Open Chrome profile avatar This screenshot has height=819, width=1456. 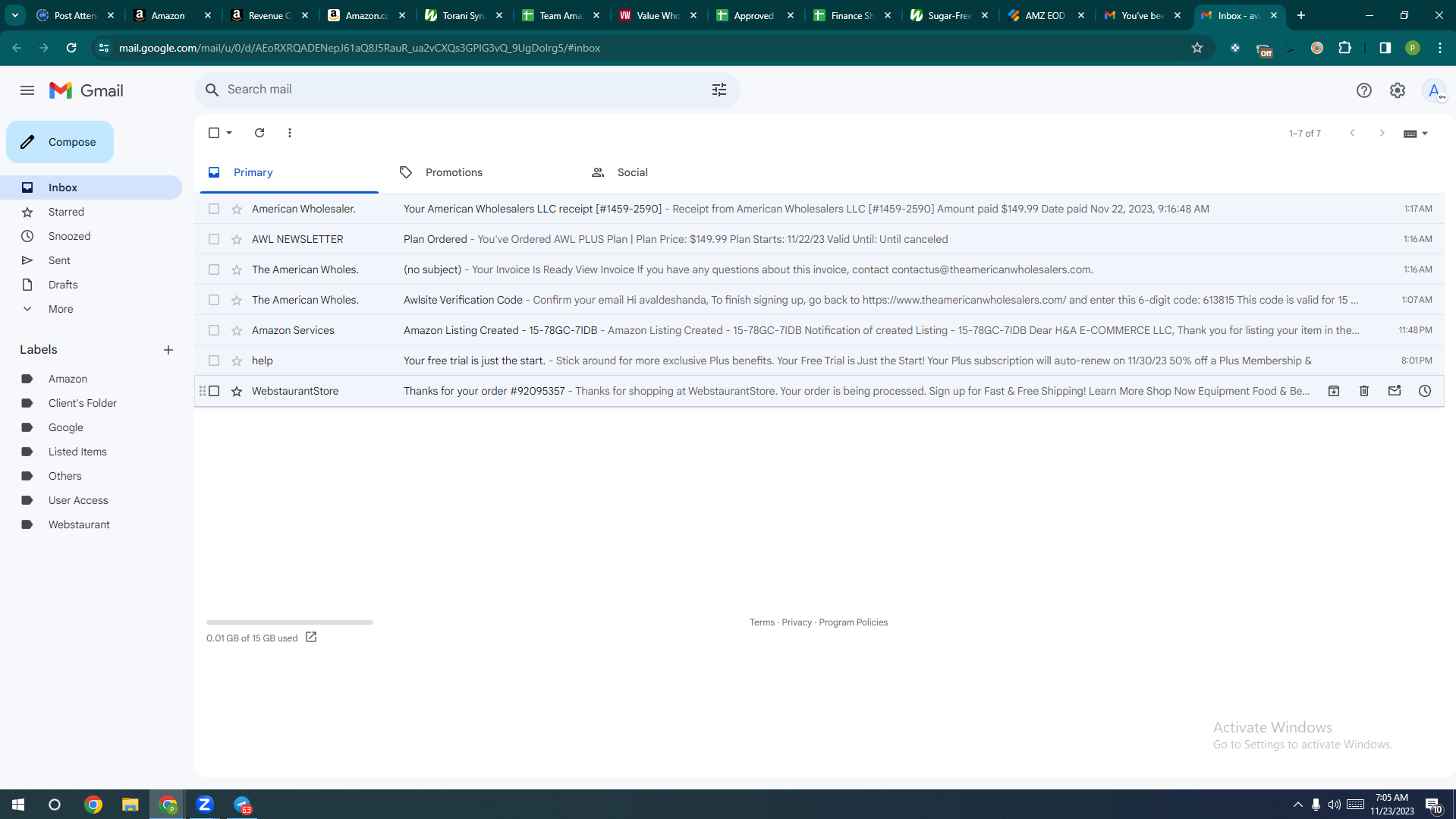click(1413, 48)
